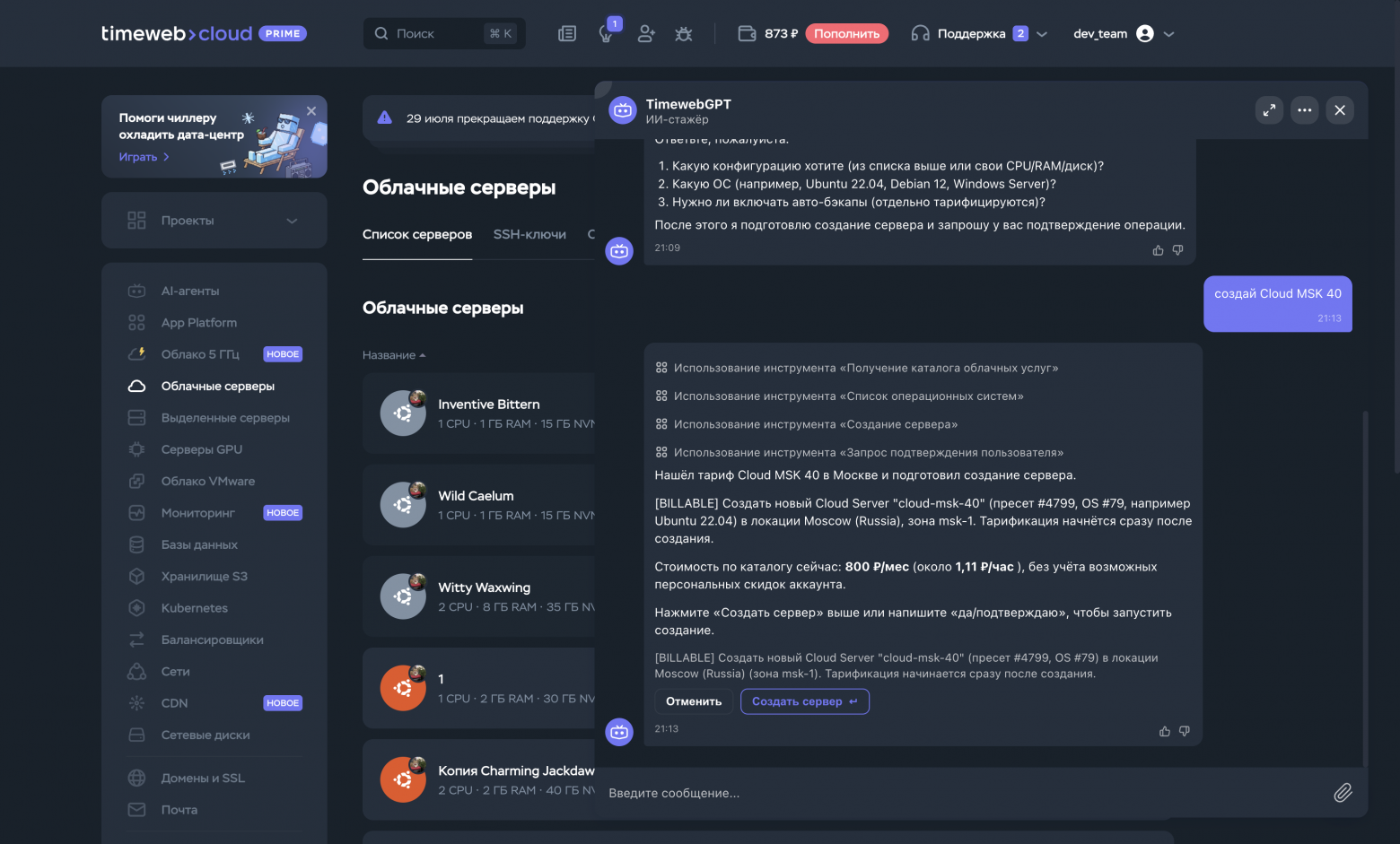Image resolution: width=1400 pixels, height=844 pixels.
Task: Click the Отменить button in chat
Action: click(694, 701)
